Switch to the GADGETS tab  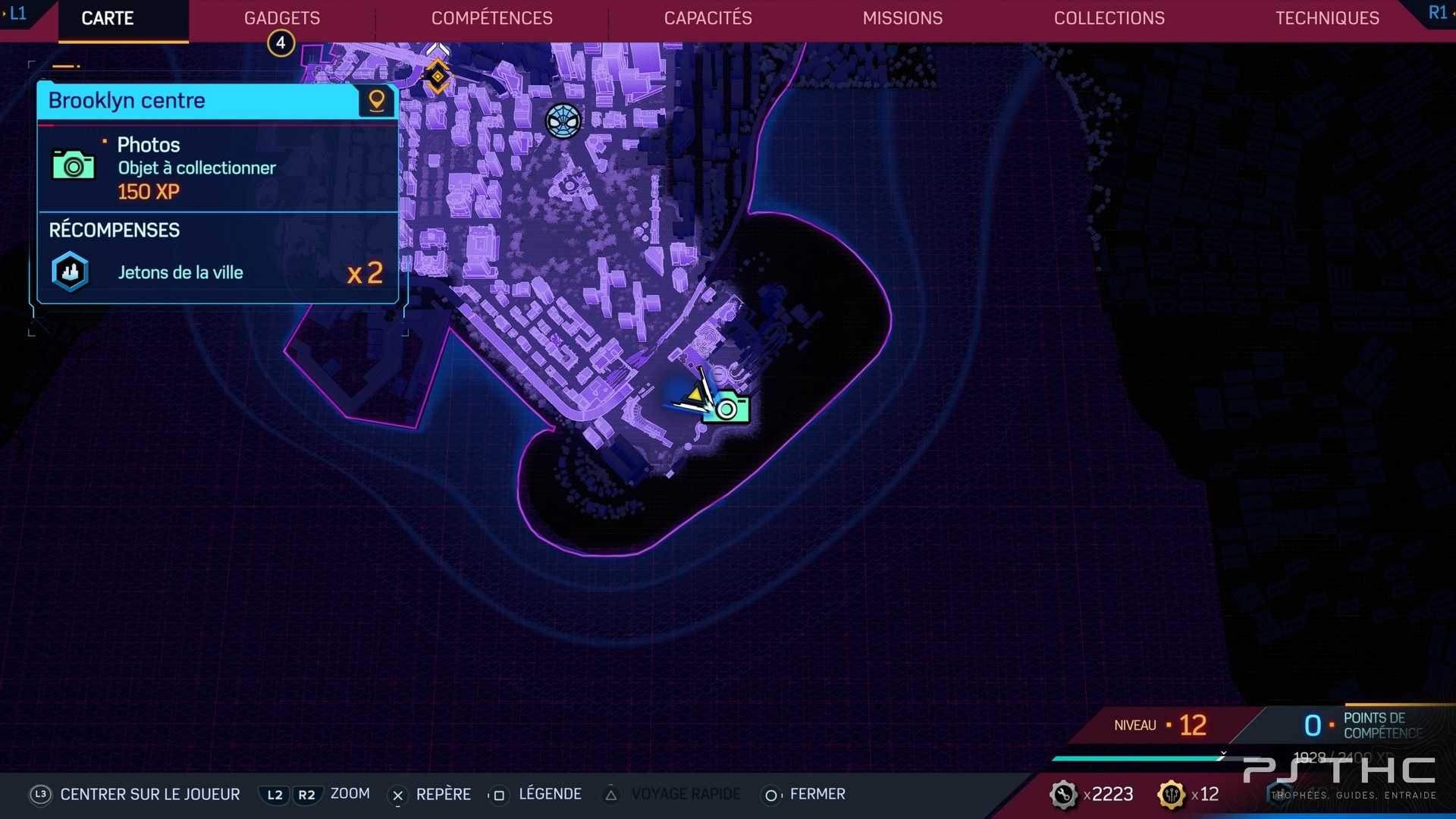pos(282,18)
